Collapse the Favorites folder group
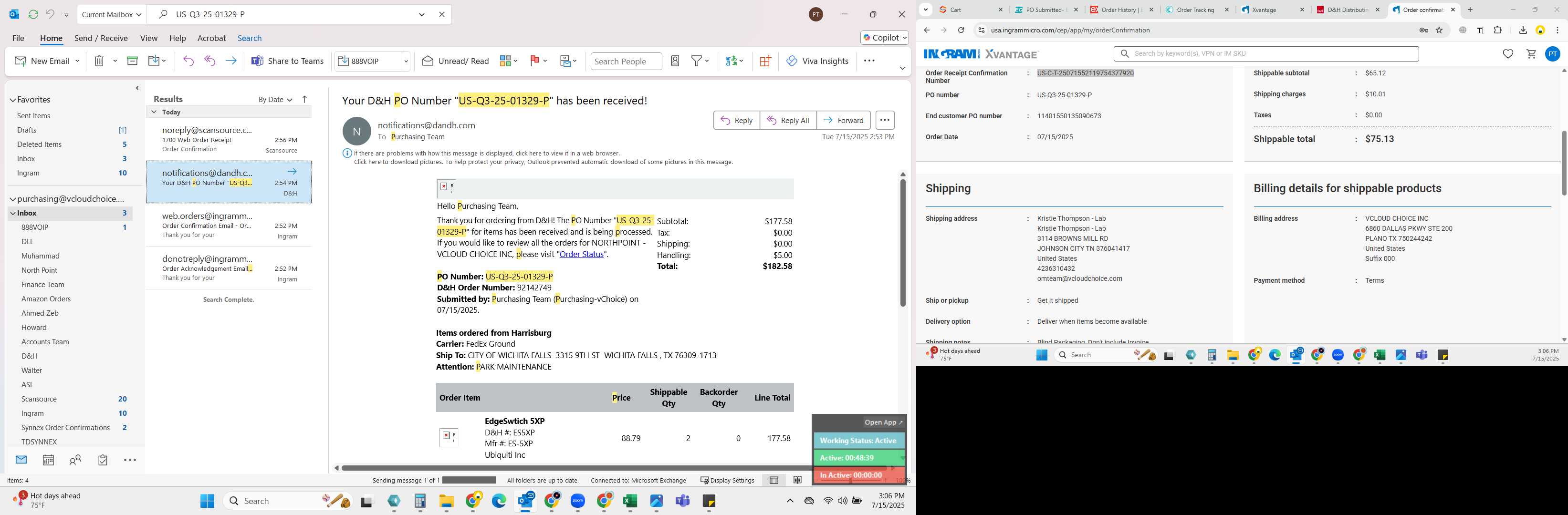Viewport: 1568px width, 515px height. click(12, 100)
